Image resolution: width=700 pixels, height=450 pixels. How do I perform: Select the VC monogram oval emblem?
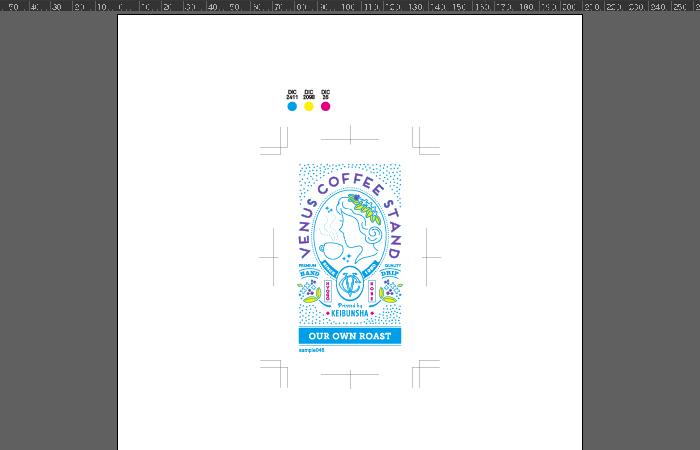pos(350,283)
